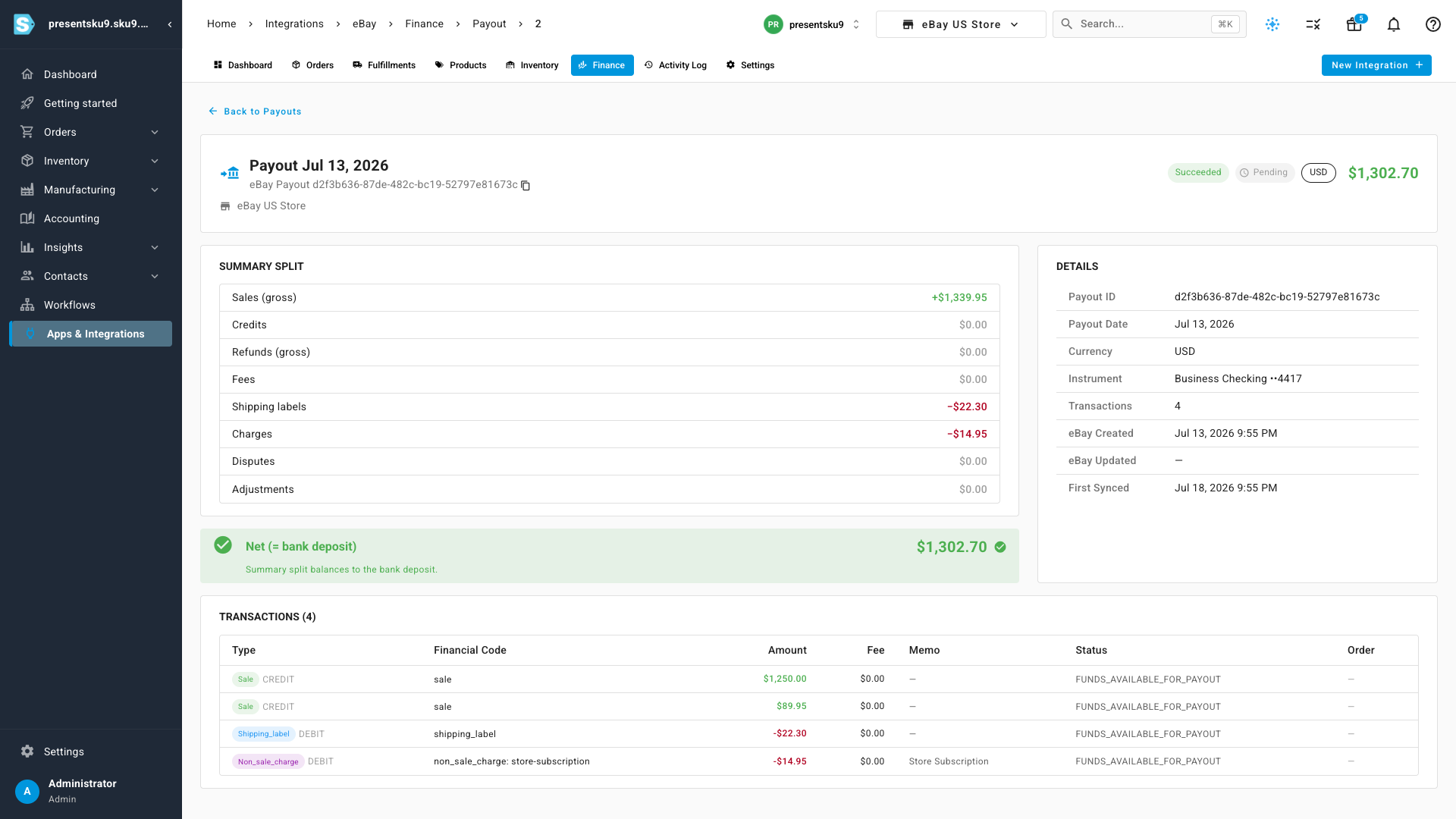Click the eBay breadcrumb
1456x819 pixels.
[364, 24]
